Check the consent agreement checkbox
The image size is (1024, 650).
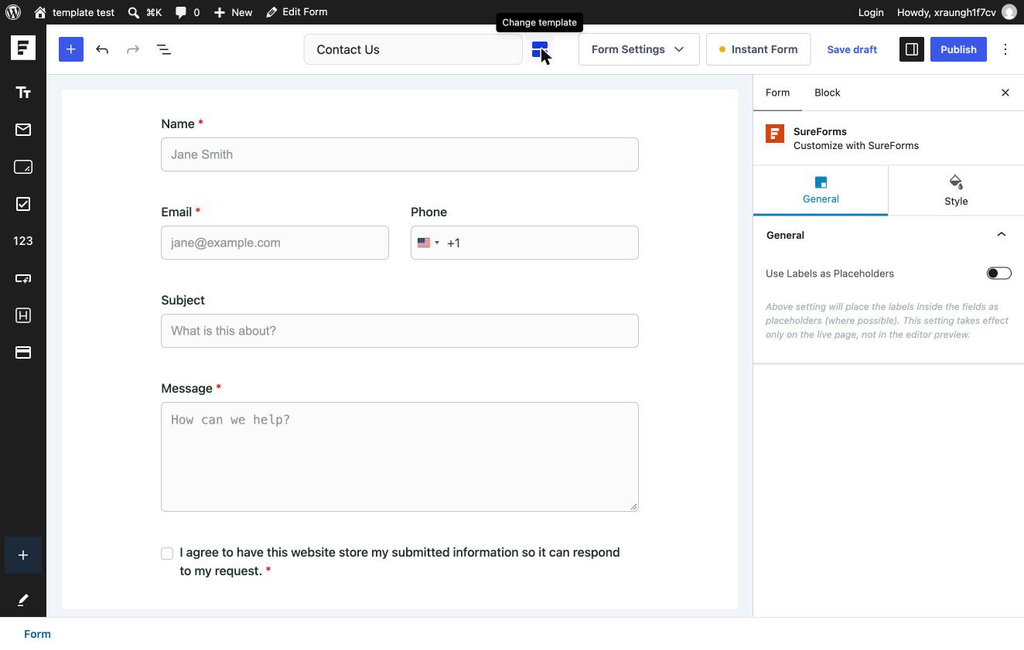click(167, 553)
